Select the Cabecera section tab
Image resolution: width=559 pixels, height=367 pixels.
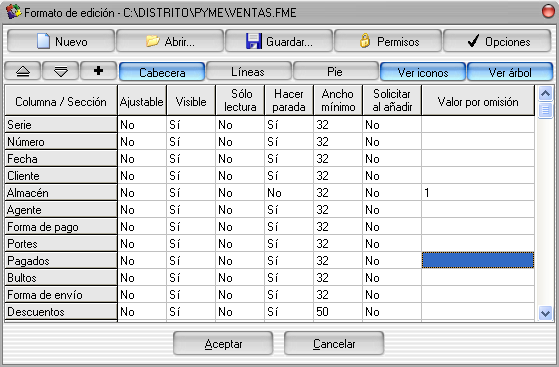pyautogui.click(x=162, y=72)
